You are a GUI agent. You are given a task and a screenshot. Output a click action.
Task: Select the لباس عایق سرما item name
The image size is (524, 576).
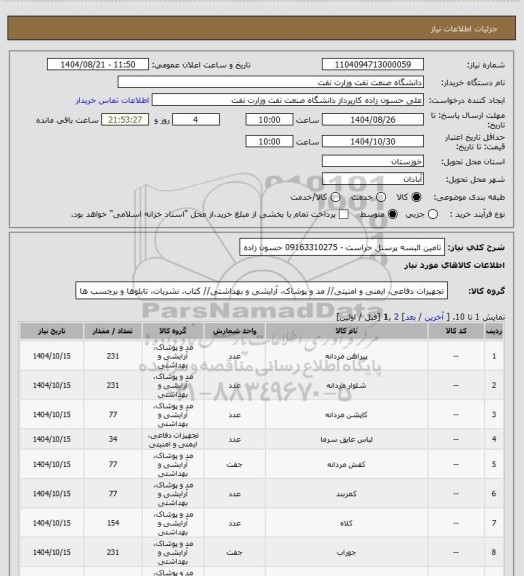346,439
